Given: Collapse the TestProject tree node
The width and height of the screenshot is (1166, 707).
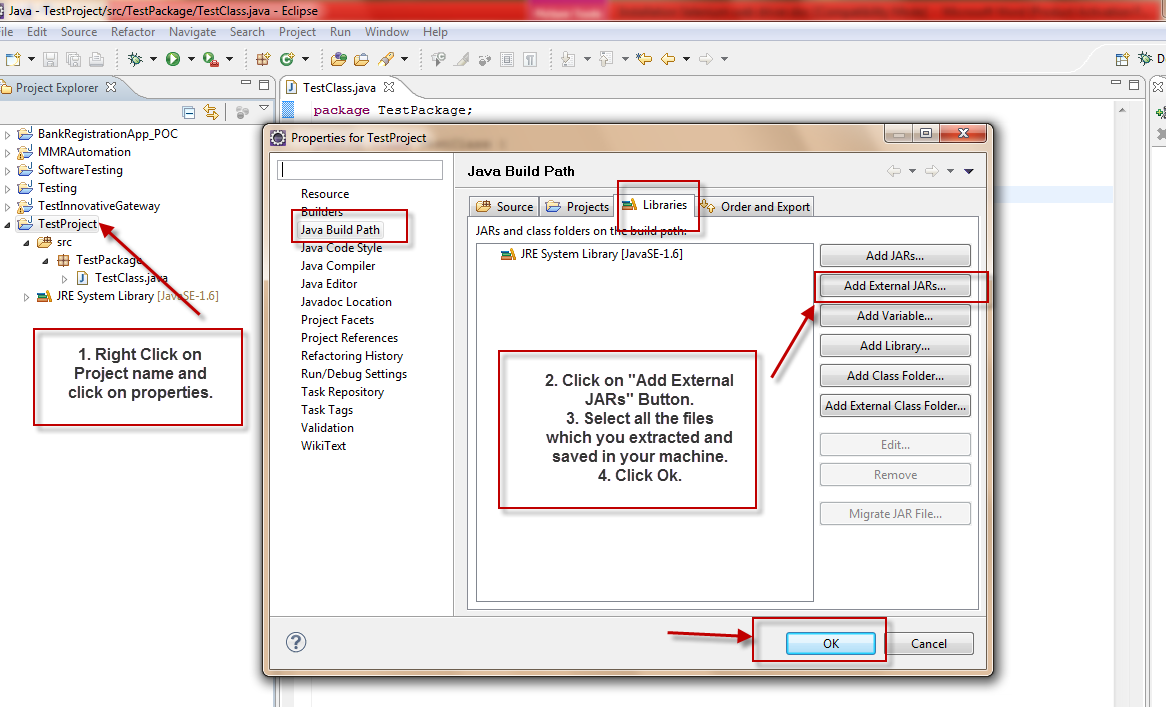Looking at the screenshot, I should point(7,225).
